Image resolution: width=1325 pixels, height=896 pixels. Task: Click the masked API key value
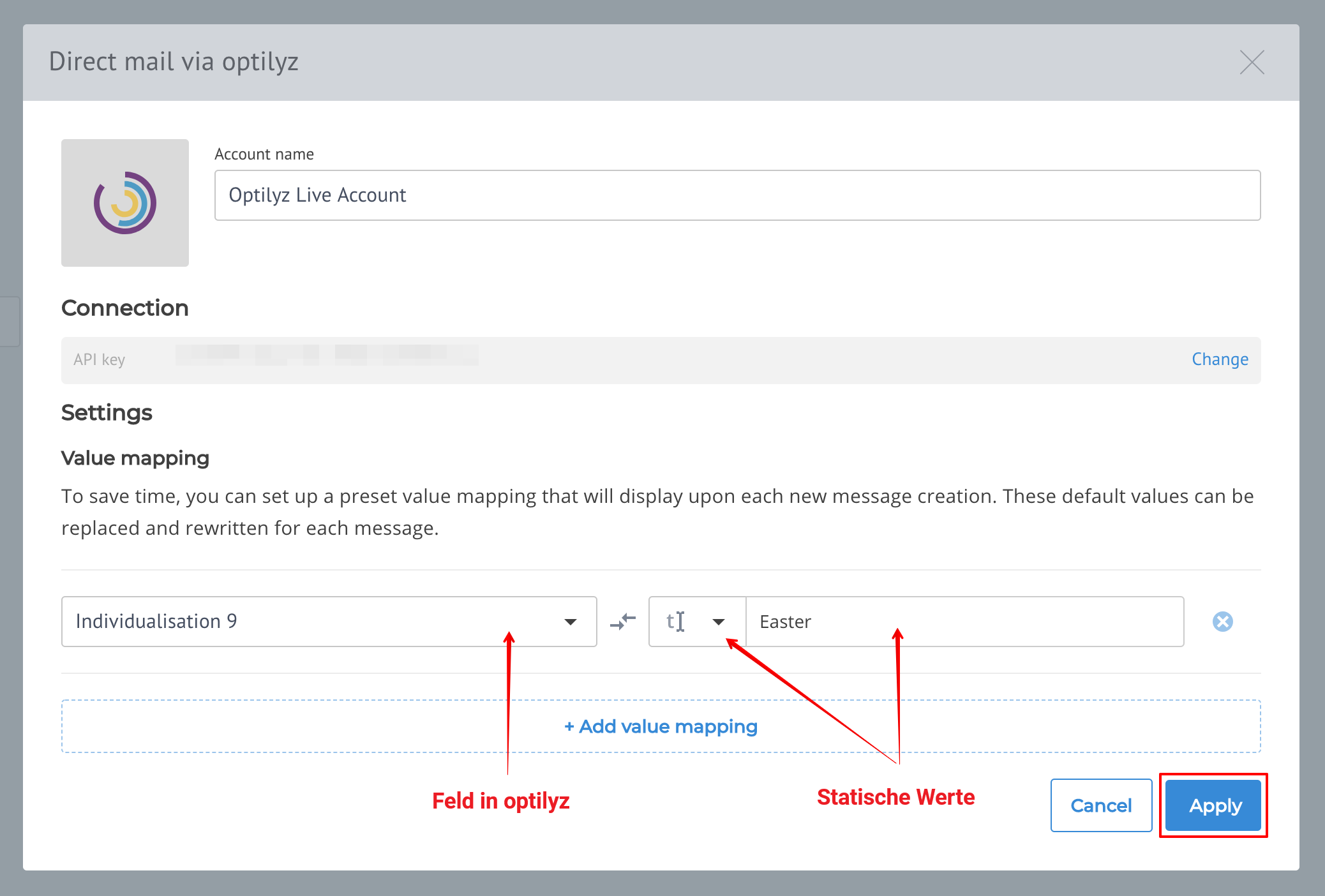[x=327, y=355]
